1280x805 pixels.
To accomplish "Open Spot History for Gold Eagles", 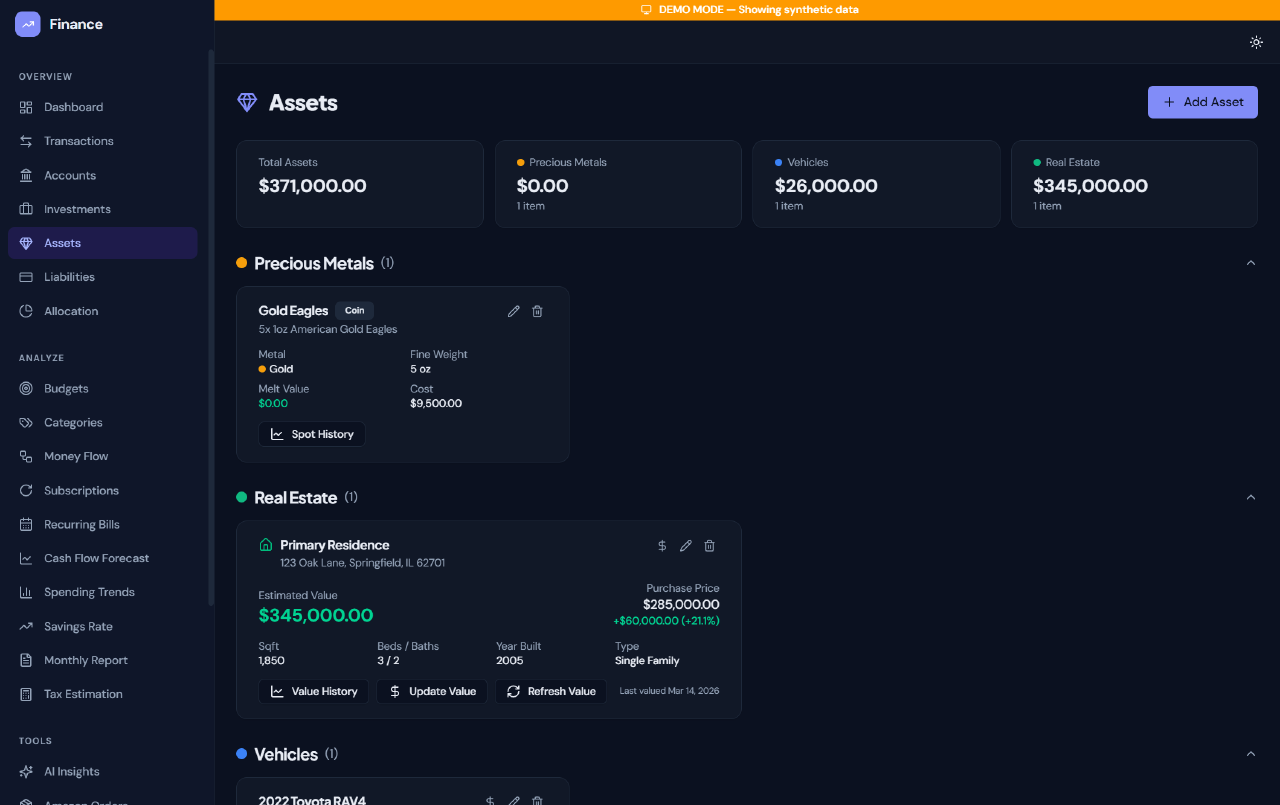I will [x=311, y=433].
